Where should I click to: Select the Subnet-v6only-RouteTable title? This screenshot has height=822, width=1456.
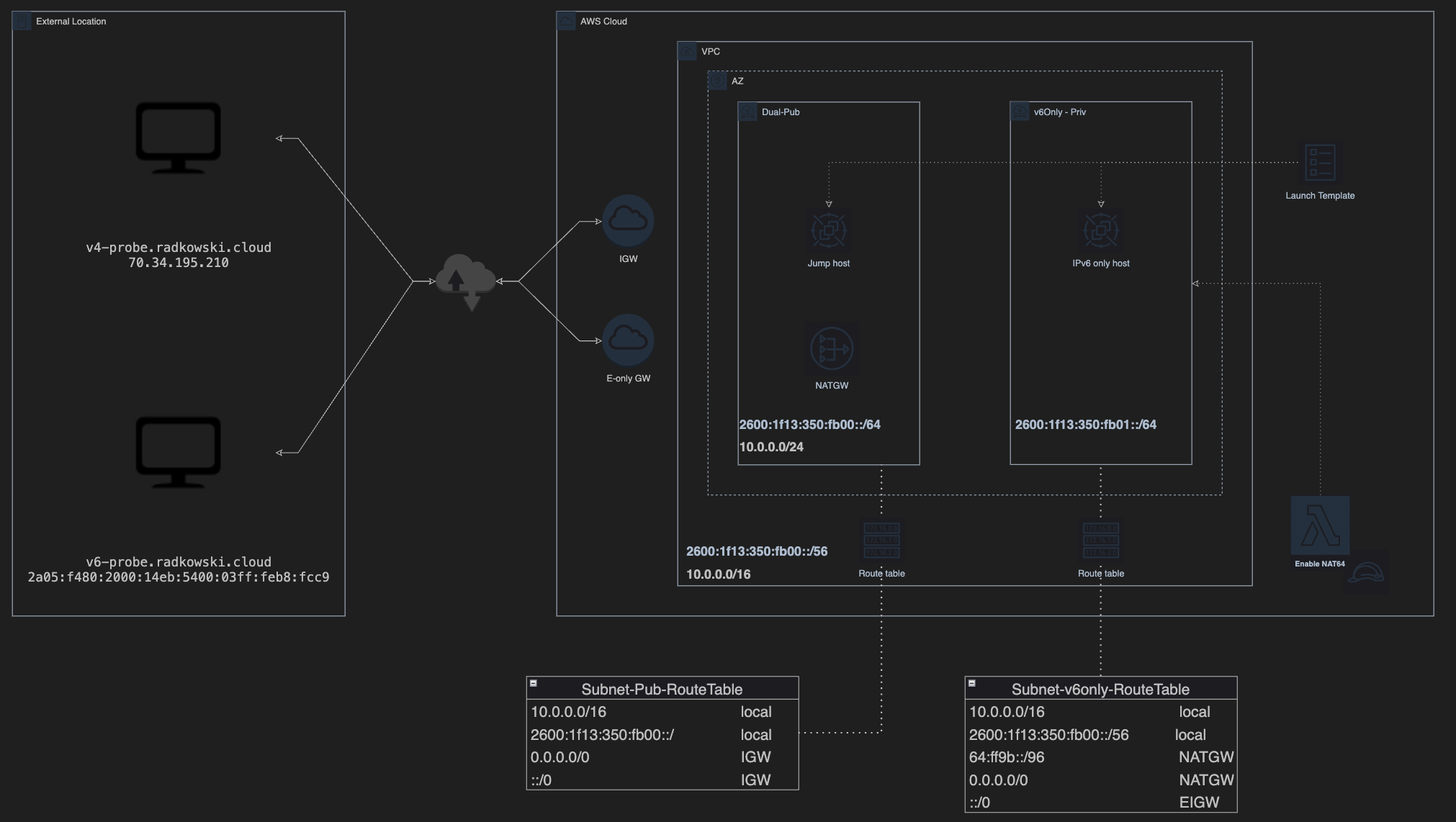coord(1100,689)
